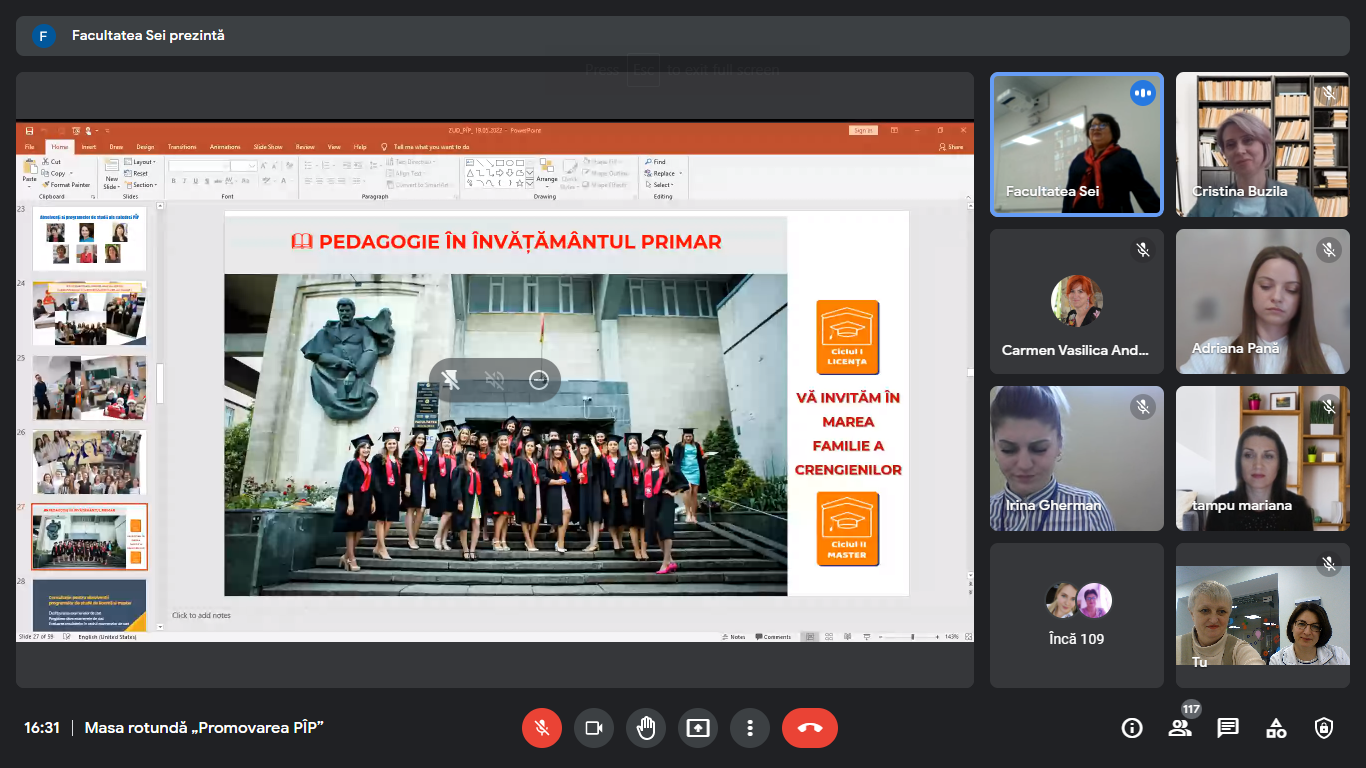
Task: Open the chat panel icon
Action: click(x=1228, y=728)
